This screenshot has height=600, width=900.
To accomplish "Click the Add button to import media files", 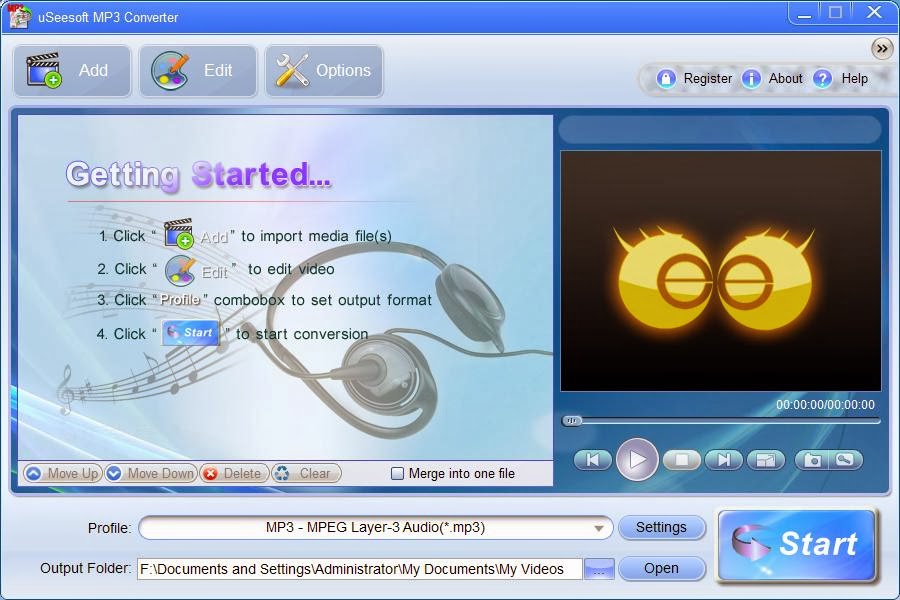I will click(x=71, y=70).
